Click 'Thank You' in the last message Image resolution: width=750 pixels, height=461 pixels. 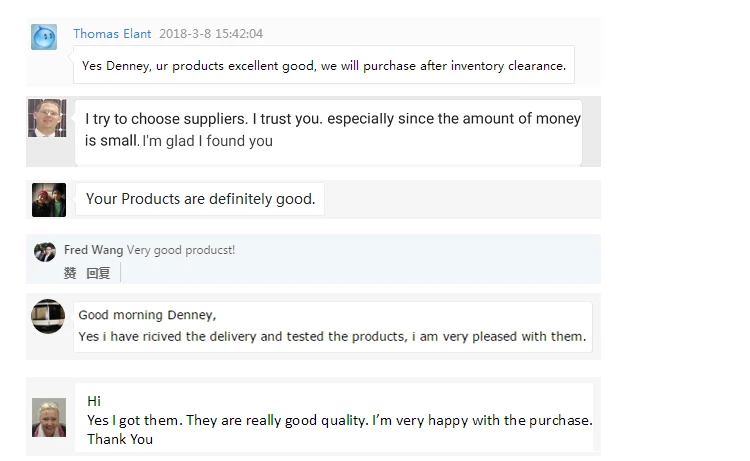click(120, 439)
